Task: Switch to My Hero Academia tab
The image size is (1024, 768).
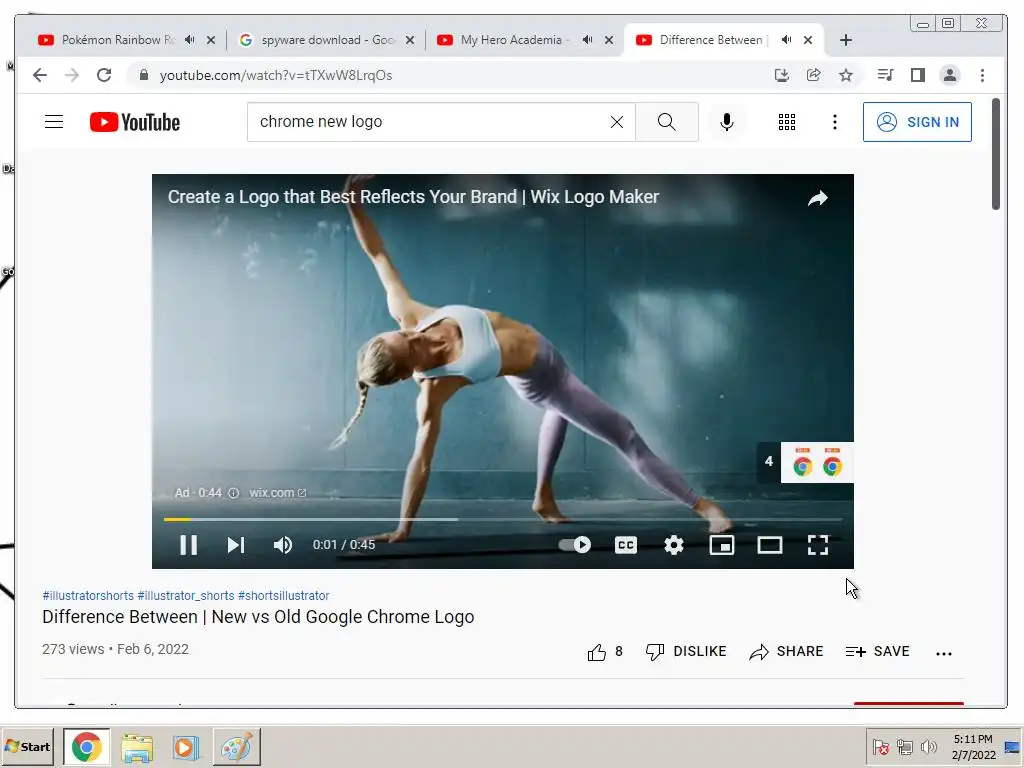Action: tap(503, 40)
